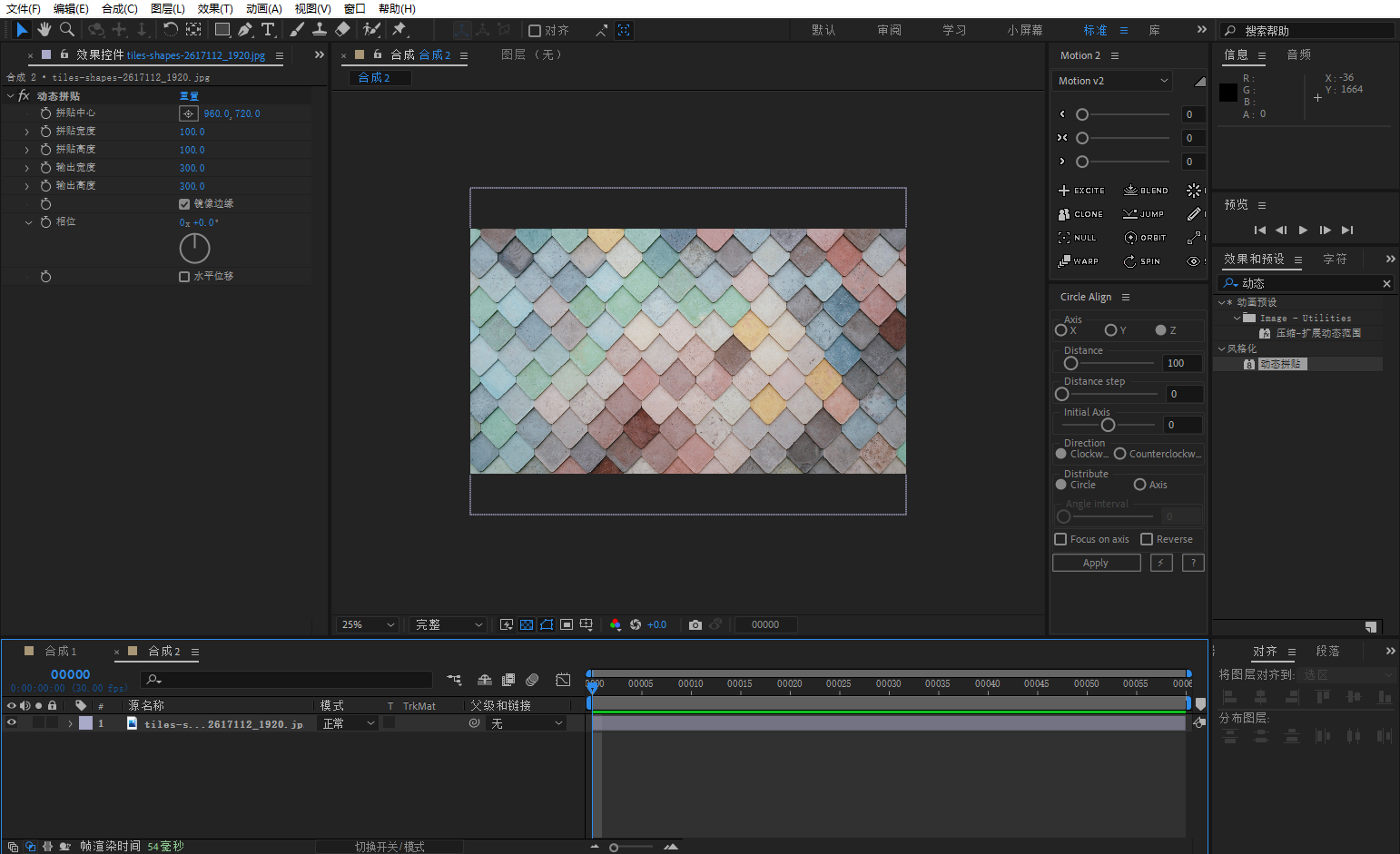
Task: Click the help question mark button in Circle Align
Action: pos(1193,563)
